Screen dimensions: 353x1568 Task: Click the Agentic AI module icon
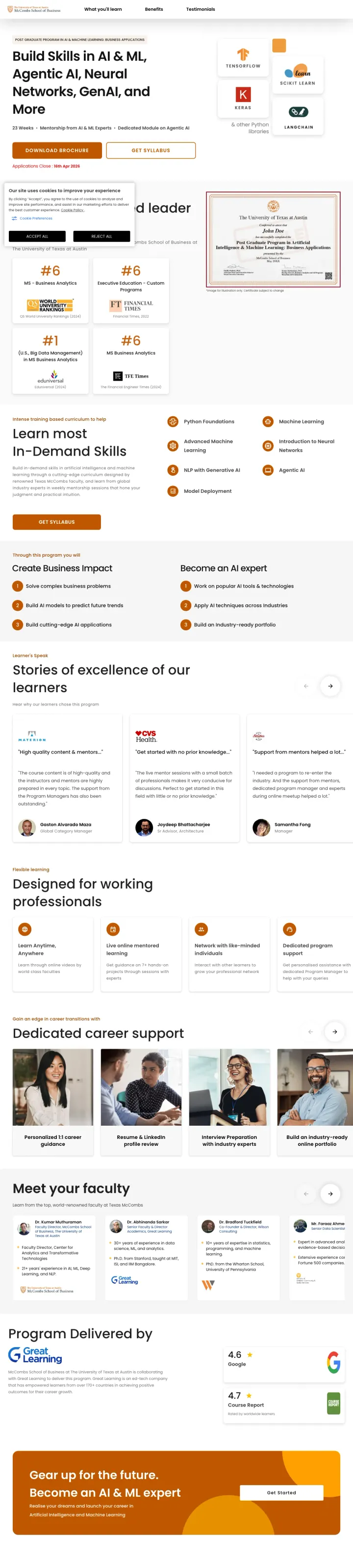pyautogui.click(x=268, y=470)
